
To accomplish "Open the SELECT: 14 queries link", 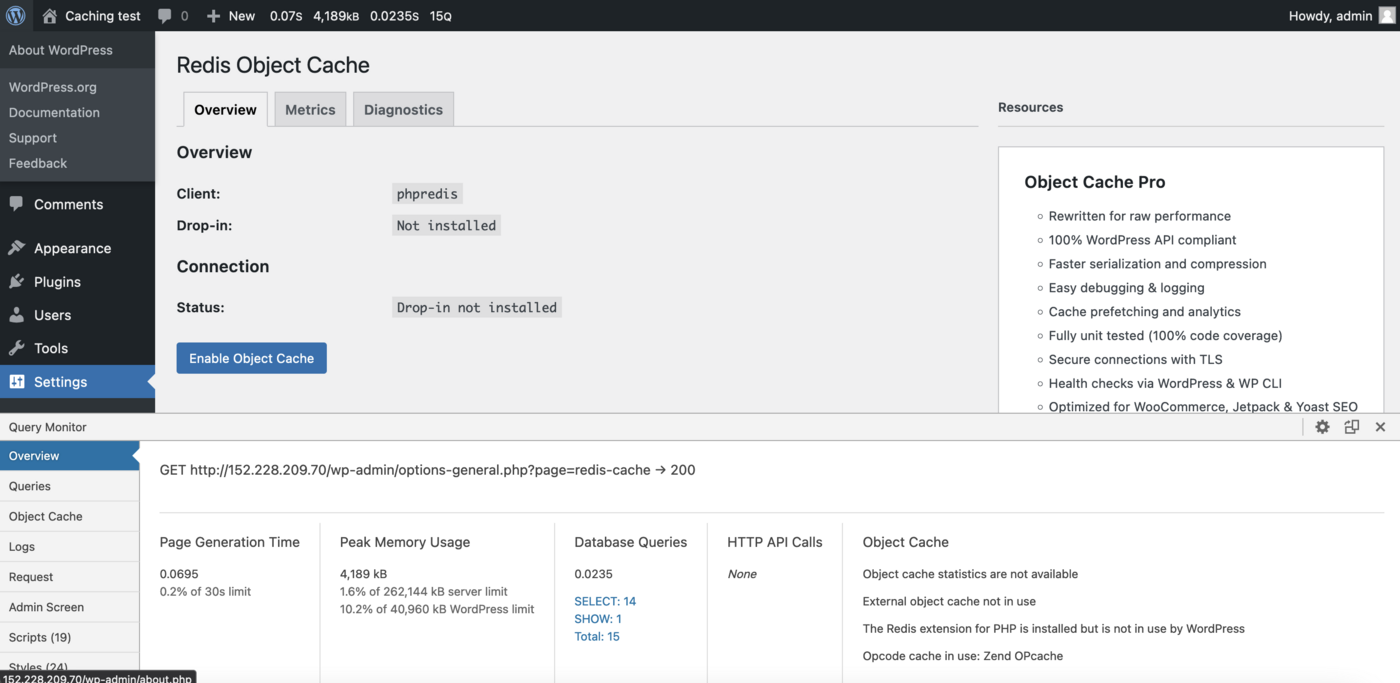I will click(605, 600).
